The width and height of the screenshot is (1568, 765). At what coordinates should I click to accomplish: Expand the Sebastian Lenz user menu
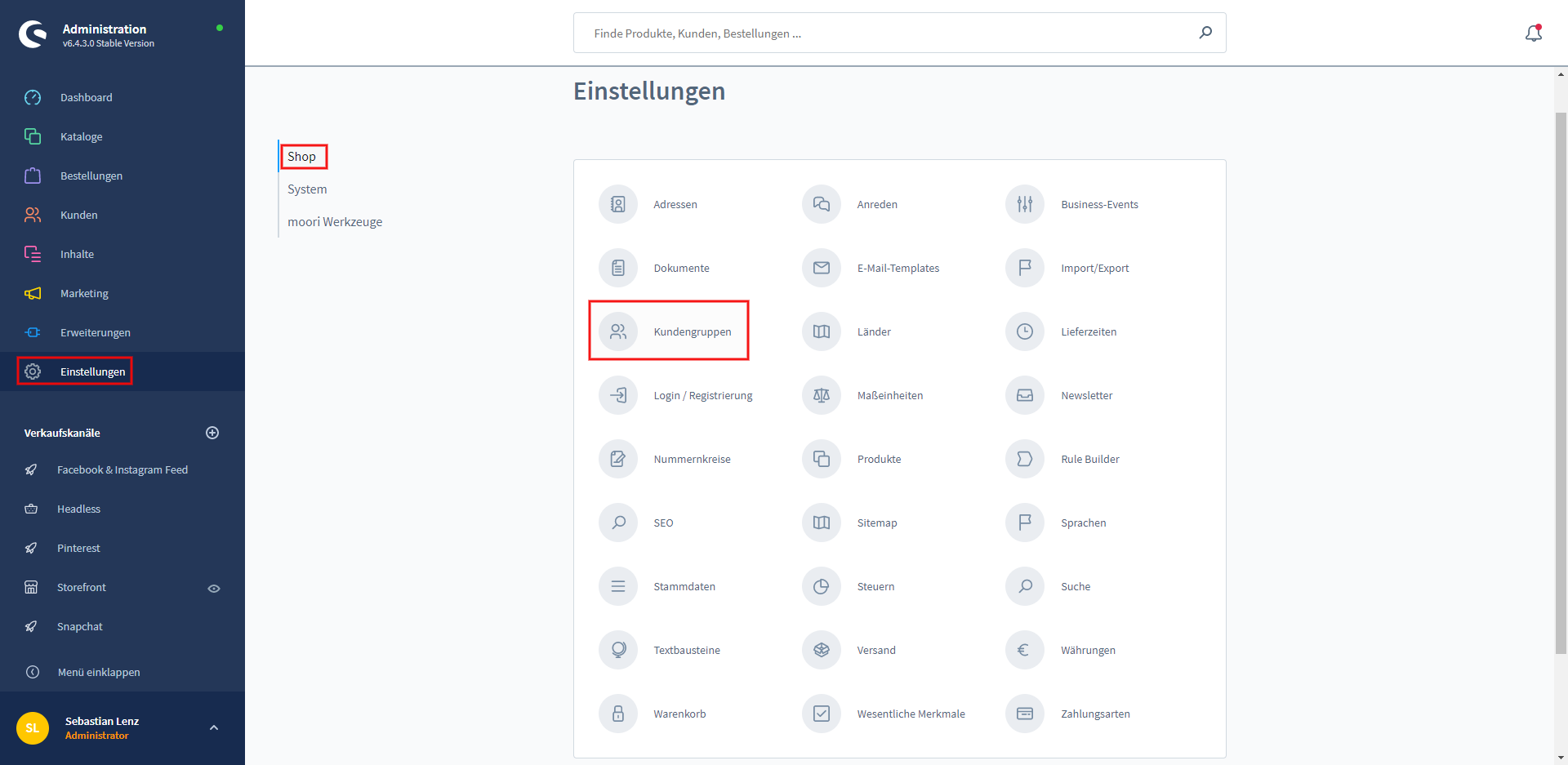(x=214, y=727)
